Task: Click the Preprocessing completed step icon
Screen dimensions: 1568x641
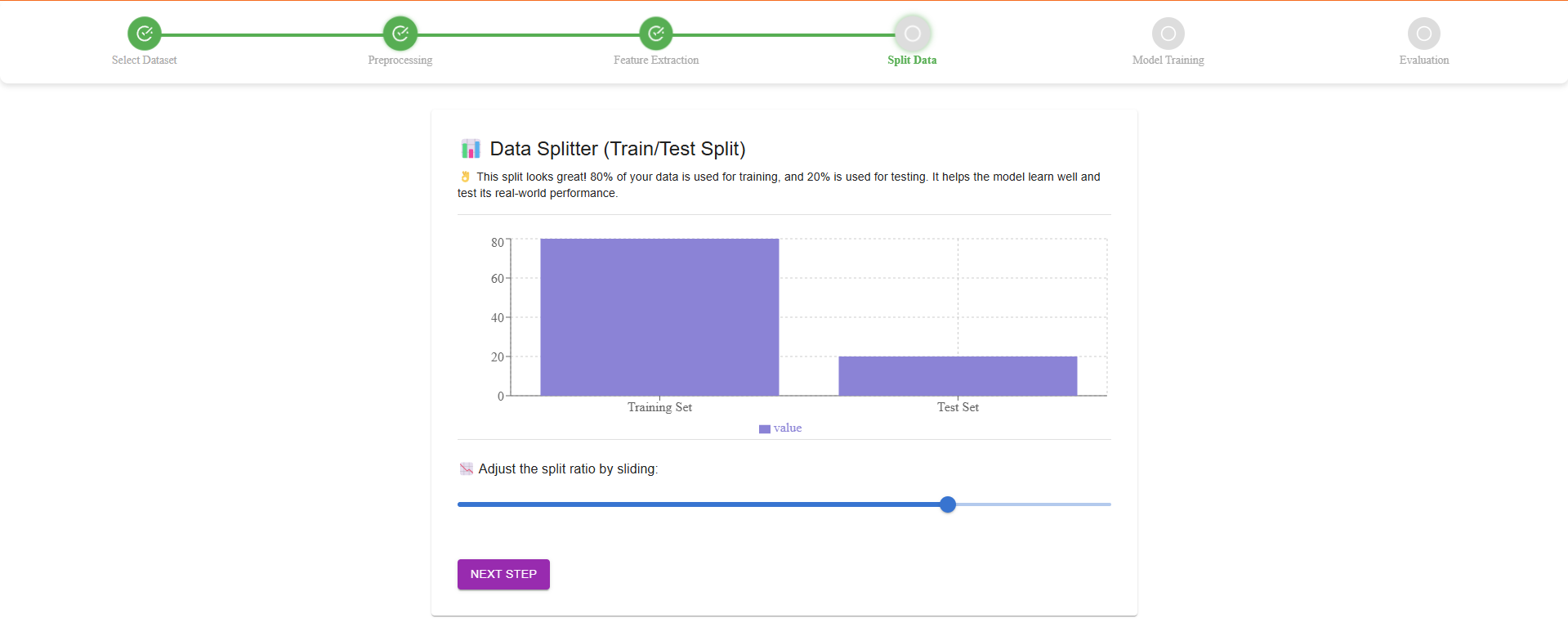Action: [400, 34]
